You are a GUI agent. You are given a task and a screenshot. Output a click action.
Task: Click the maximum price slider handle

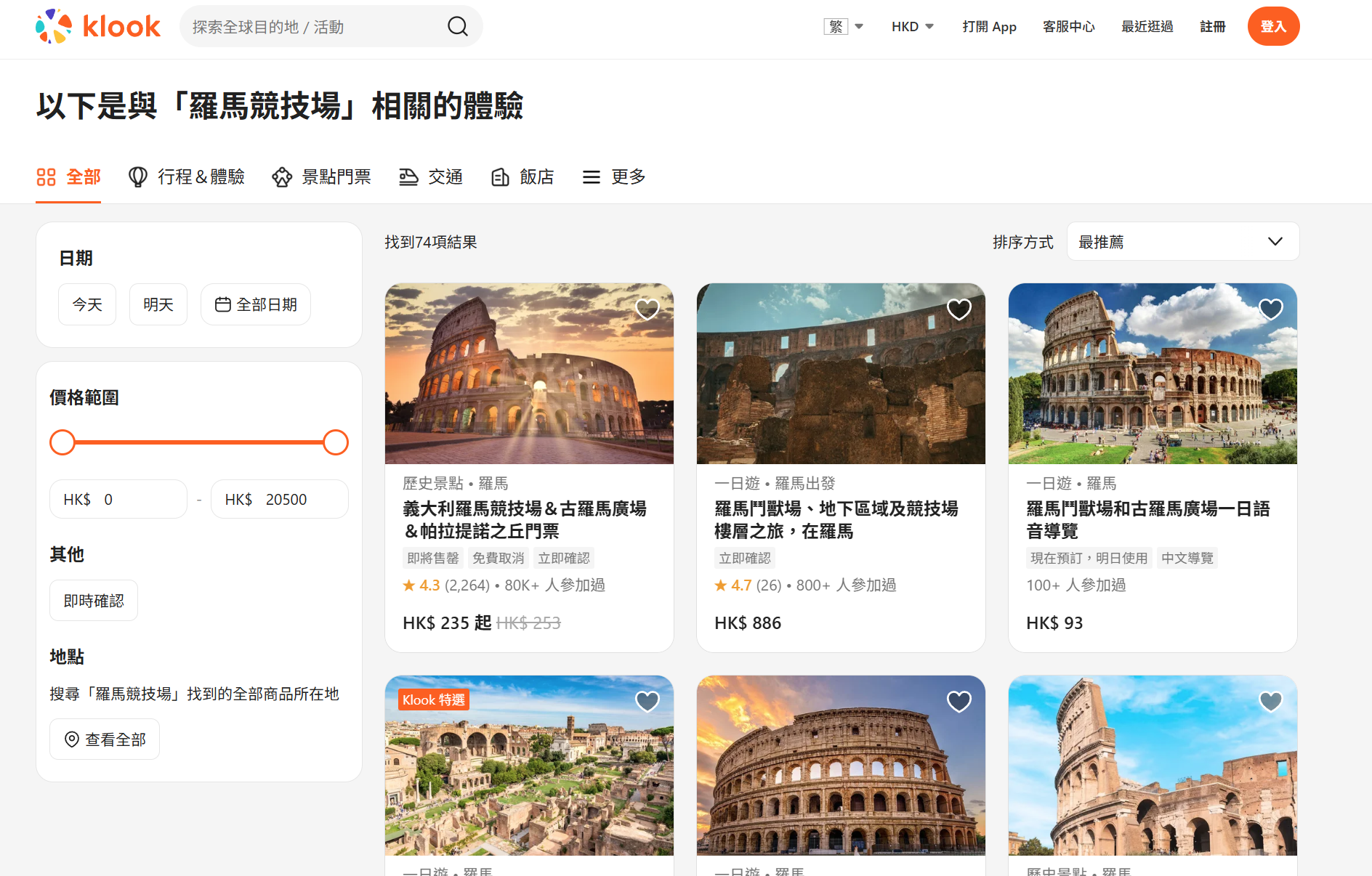[336, 442]
